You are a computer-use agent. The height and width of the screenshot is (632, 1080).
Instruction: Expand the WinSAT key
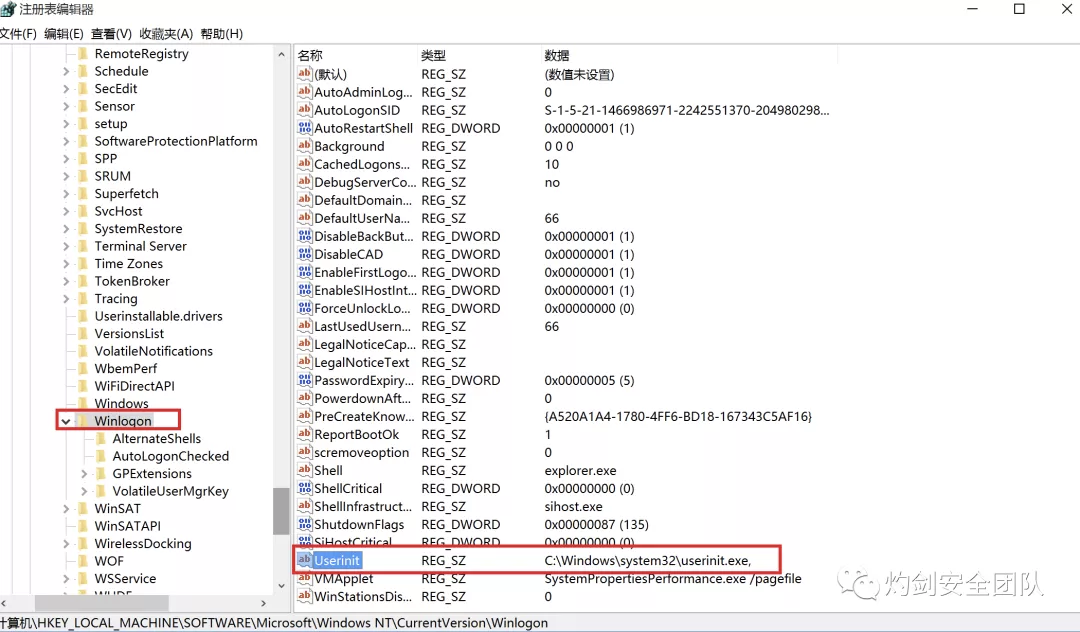66,508
